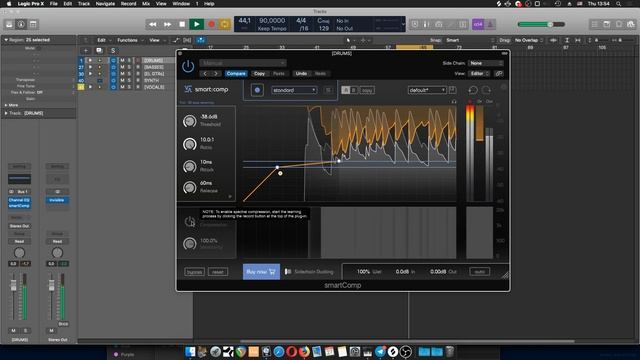Open the plugin Manual preset dropdown

[x=243, y=63]
